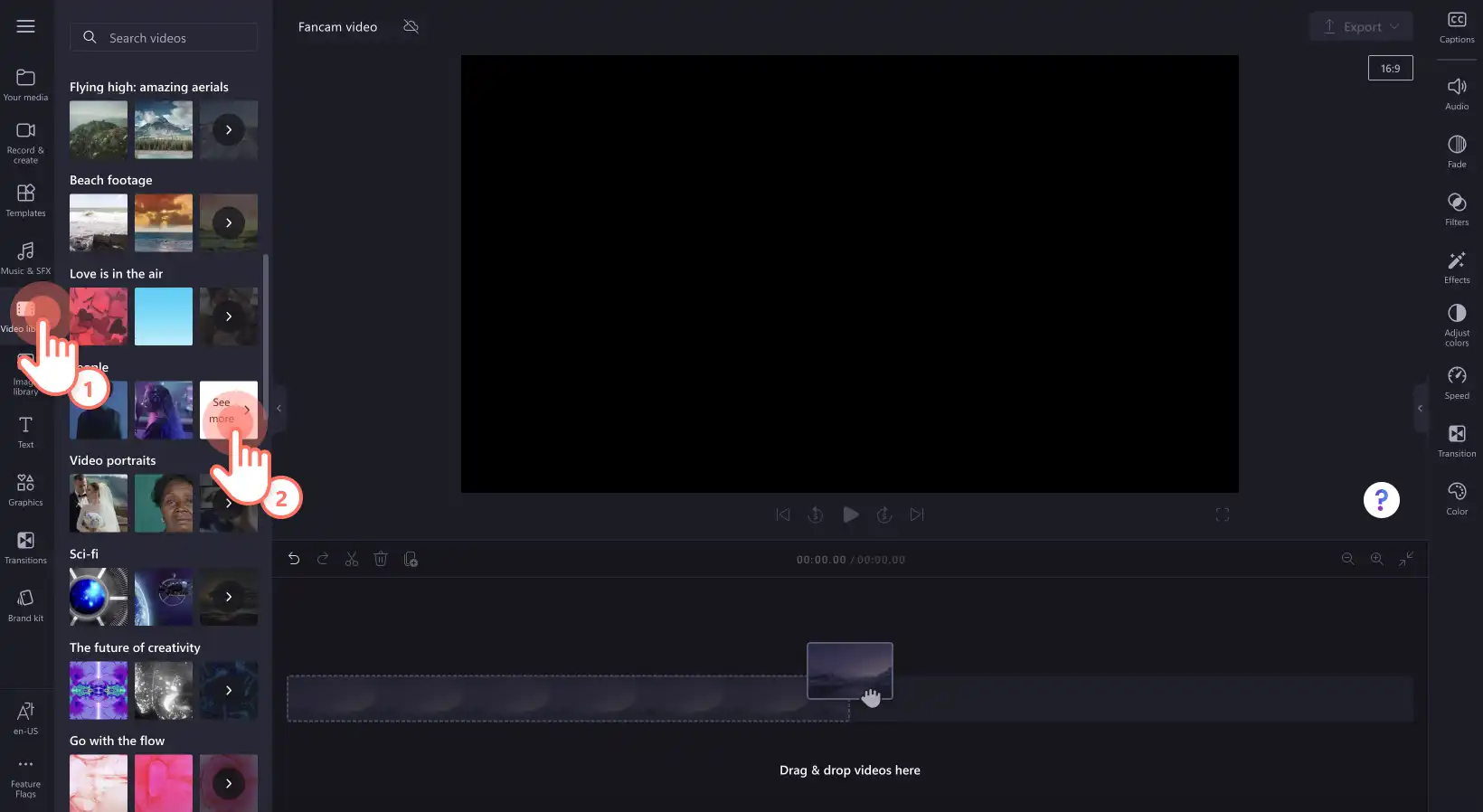Open the Music & SFX tab
The width and height of the screenshot is (1483, 812).
[x=25, y=259]
